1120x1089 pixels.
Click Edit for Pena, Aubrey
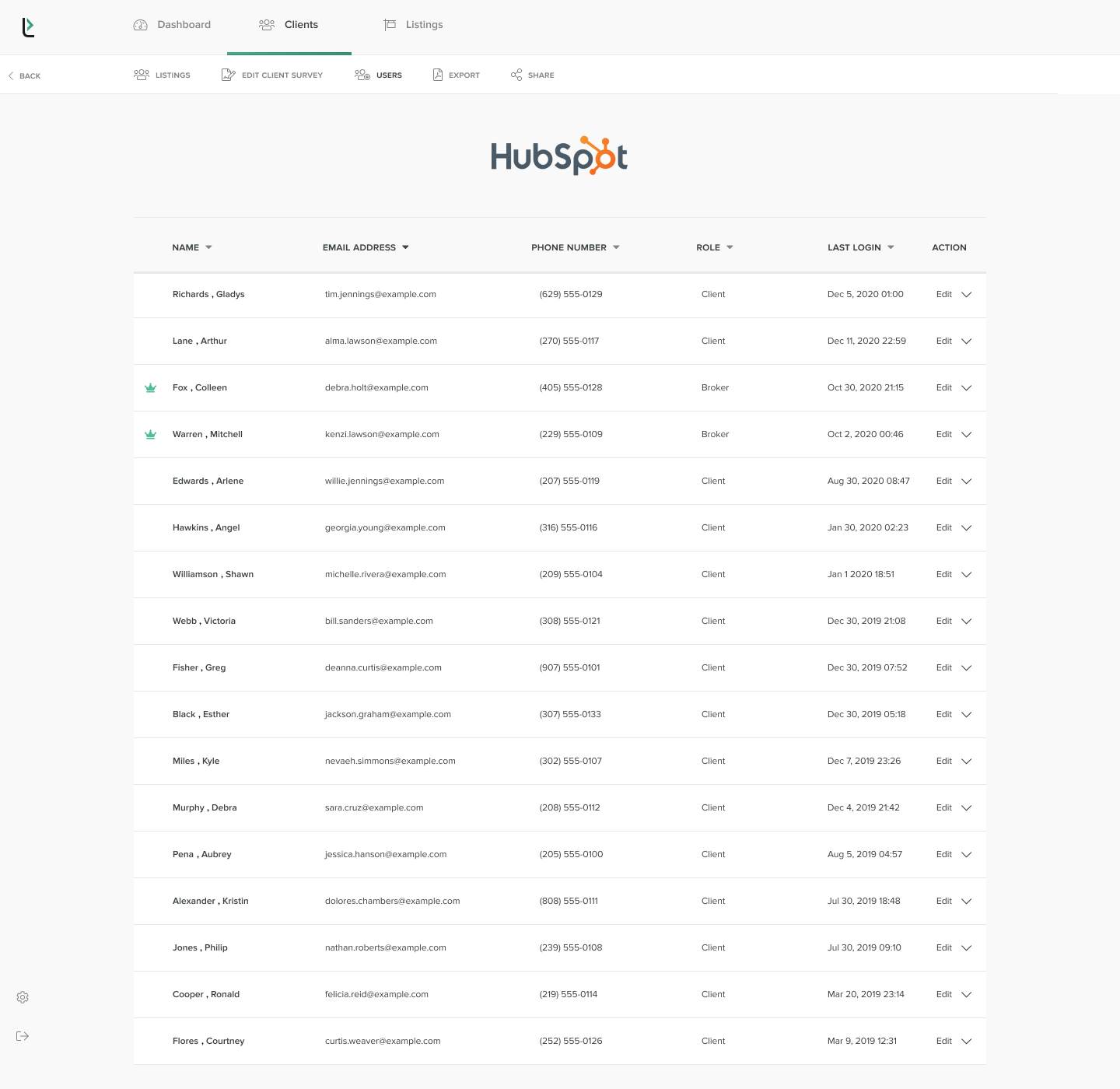coord(944,854)
